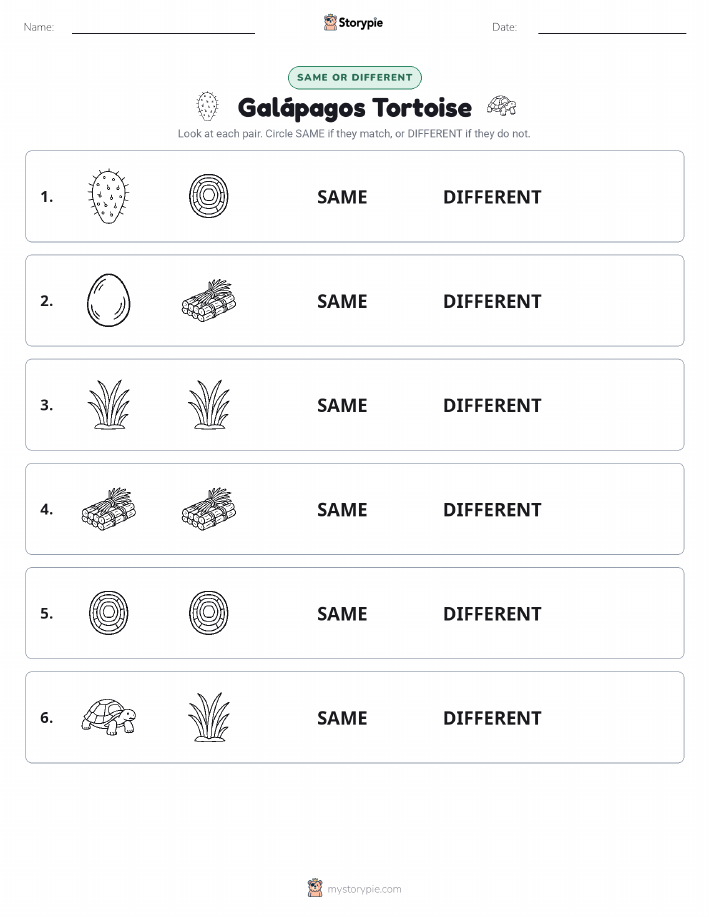Click the left shell icon in row 5
This screenshot has width=709, height=917.
coord(109,613)
